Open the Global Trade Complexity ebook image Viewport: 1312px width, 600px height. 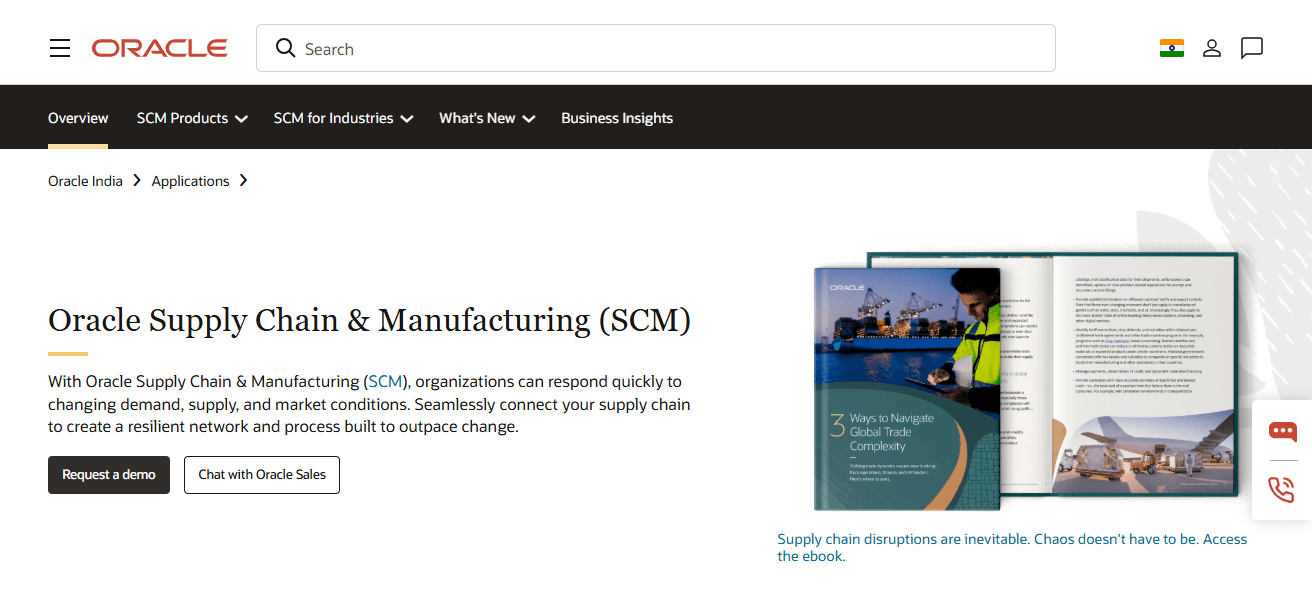[x=1026, y=380]
